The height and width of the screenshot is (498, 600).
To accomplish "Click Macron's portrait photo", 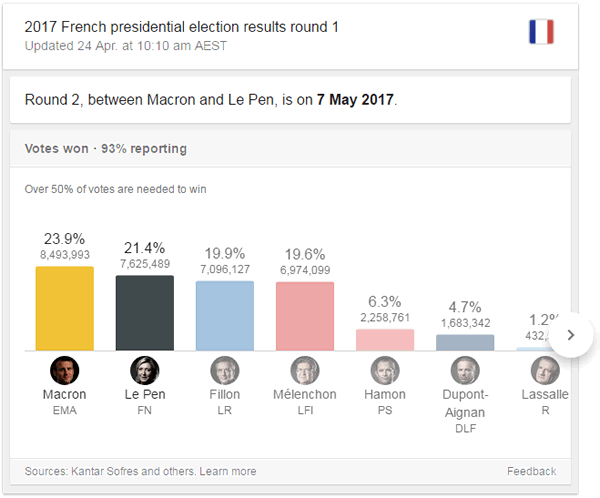I will [x=65, y=371].
